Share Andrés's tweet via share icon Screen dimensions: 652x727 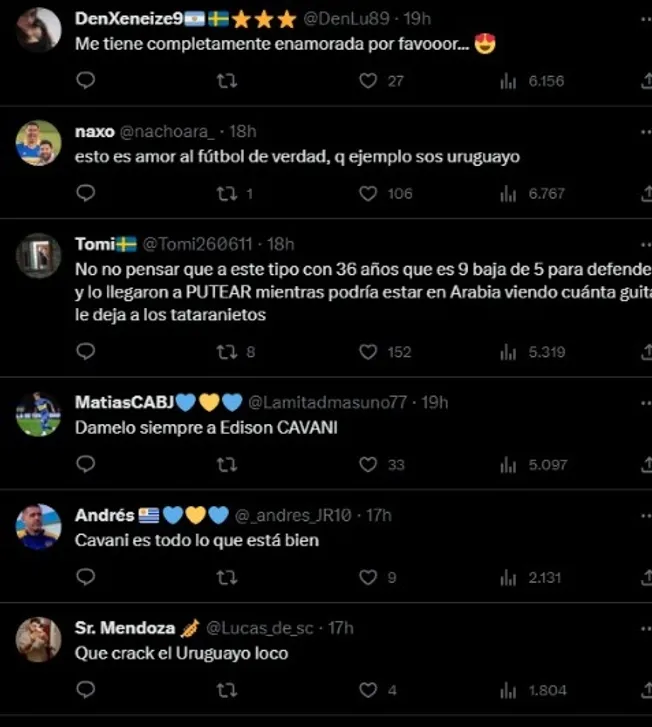(x=646, y=577)
